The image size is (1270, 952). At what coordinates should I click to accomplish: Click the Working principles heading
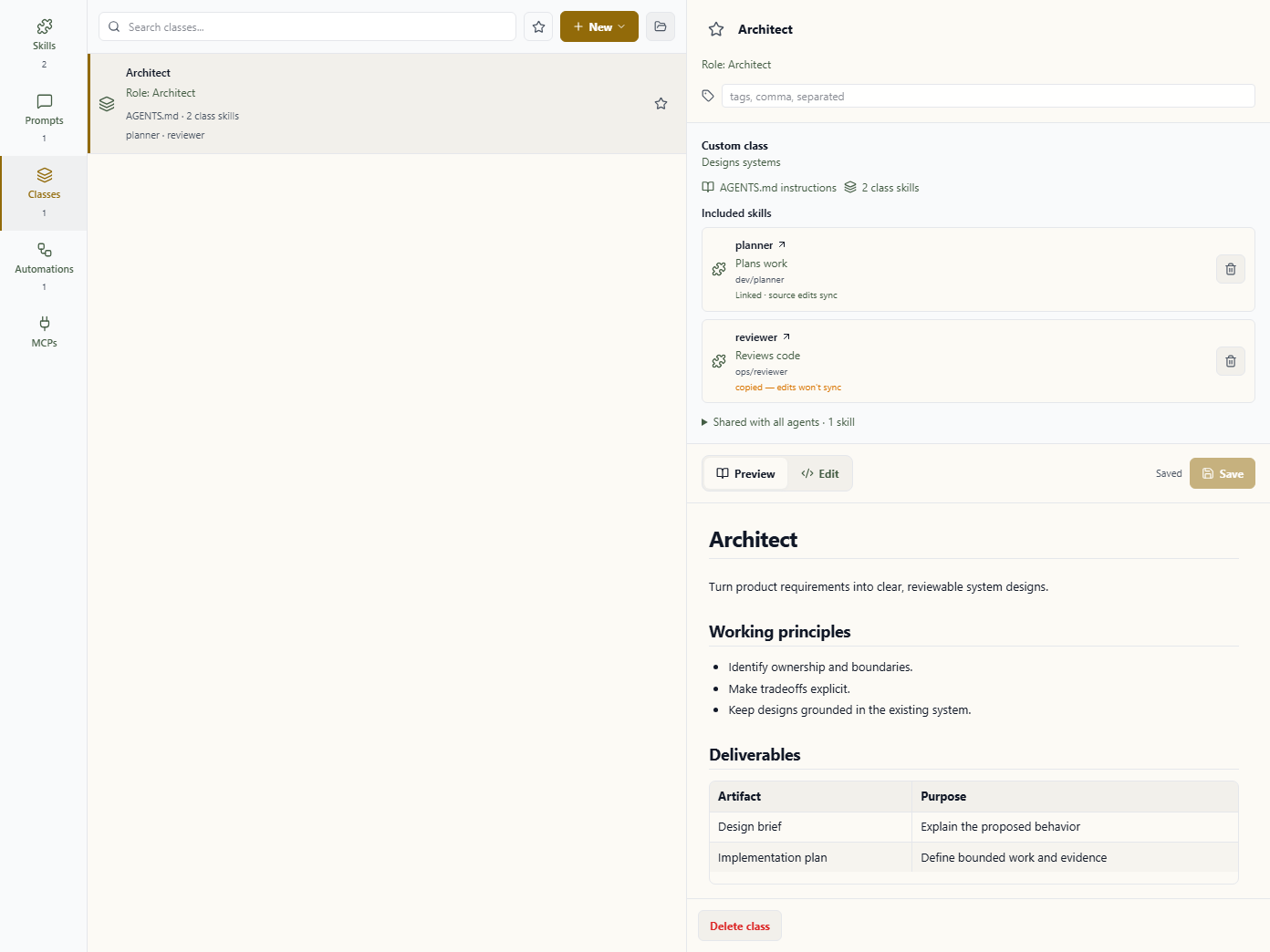[780, 632]
